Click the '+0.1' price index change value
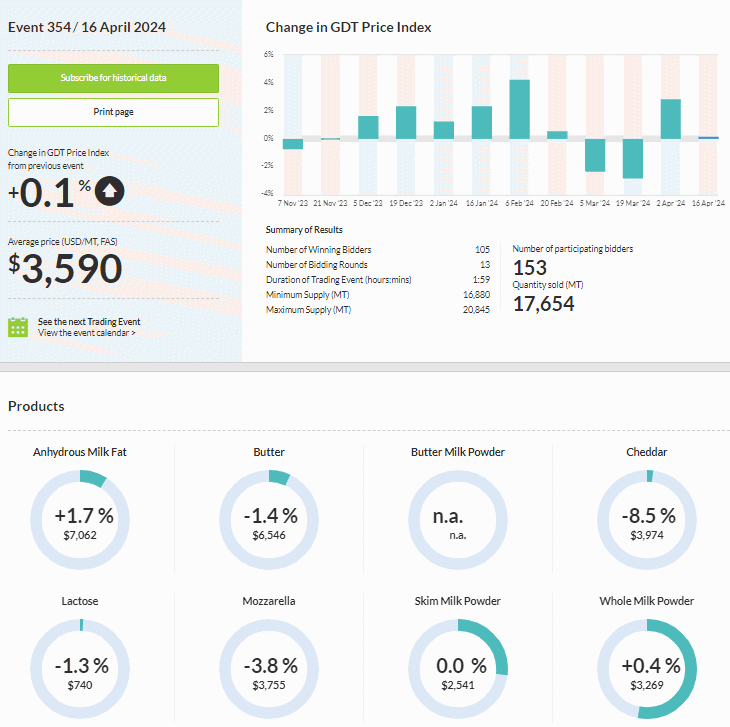 coord(41,192)
